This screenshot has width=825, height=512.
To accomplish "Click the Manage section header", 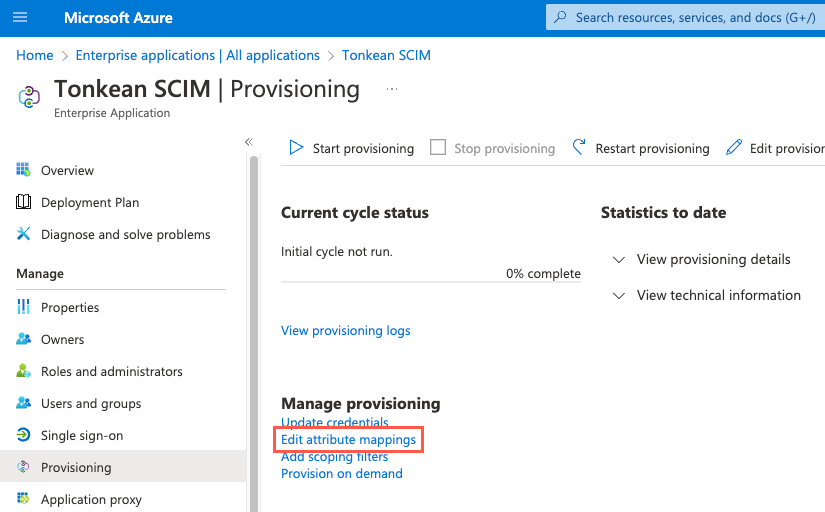I will [x=40, y=274].
